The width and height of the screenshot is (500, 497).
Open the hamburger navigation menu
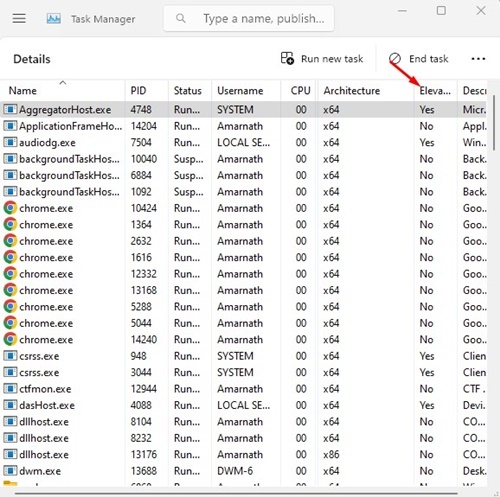click(19, 18)
